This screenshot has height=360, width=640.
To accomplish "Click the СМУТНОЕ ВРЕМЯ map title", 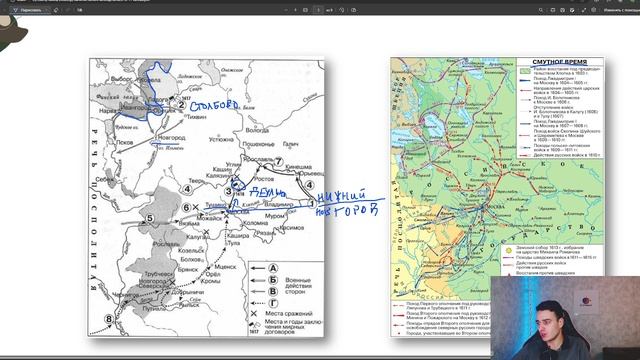I will point(560,62).
